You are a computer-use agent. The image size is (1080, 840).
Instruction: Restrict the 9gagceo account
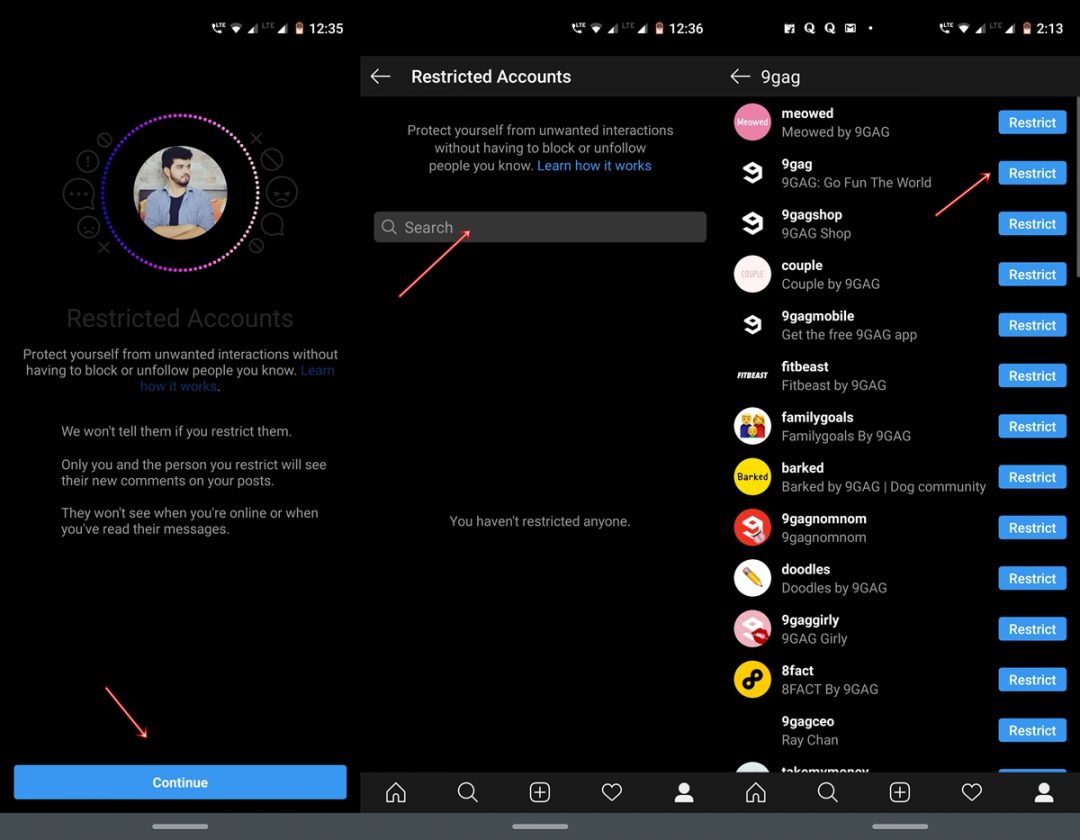click(1032, 731)
